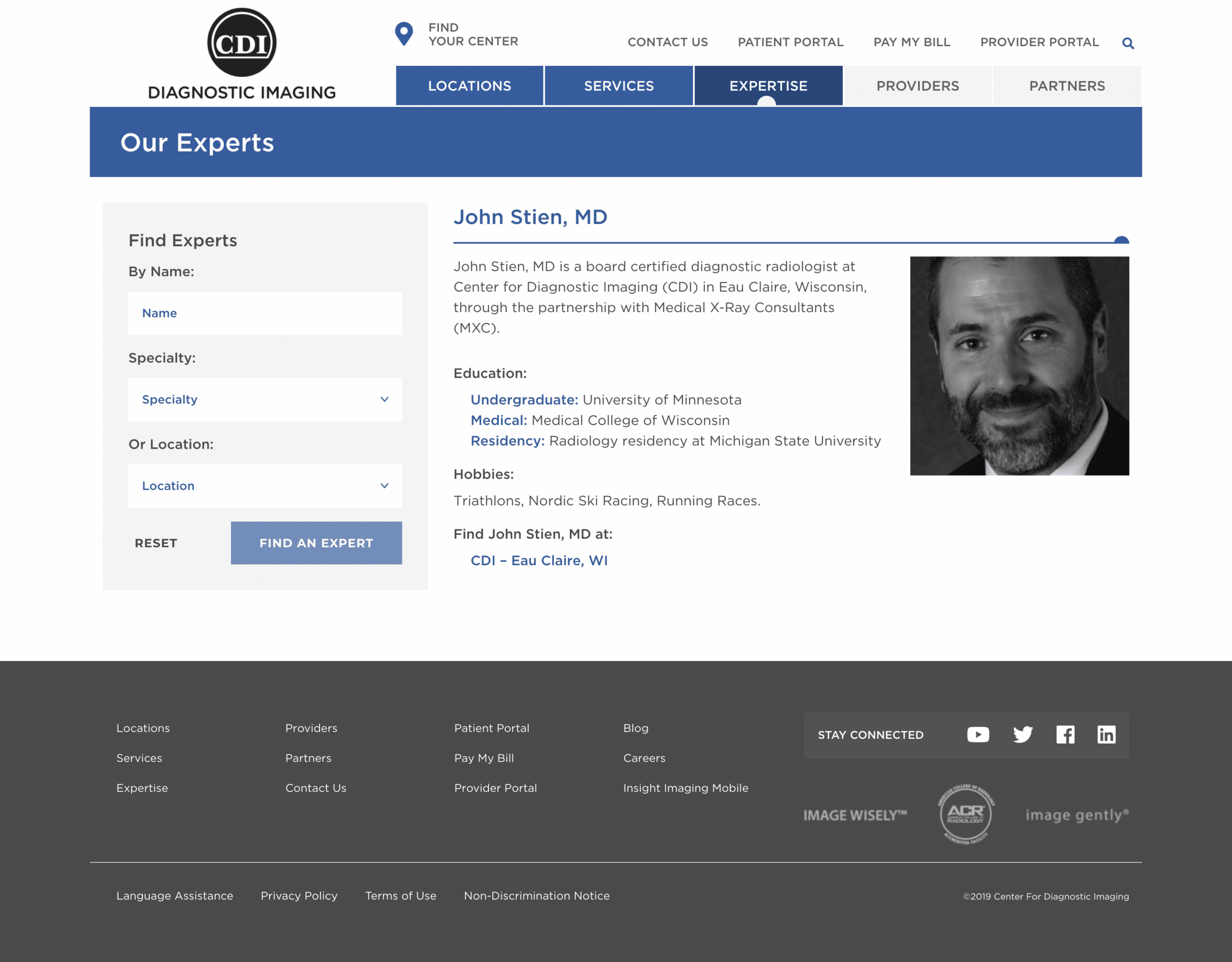
Task: Open the Facebook social icon
Action: pos(1065,734)
